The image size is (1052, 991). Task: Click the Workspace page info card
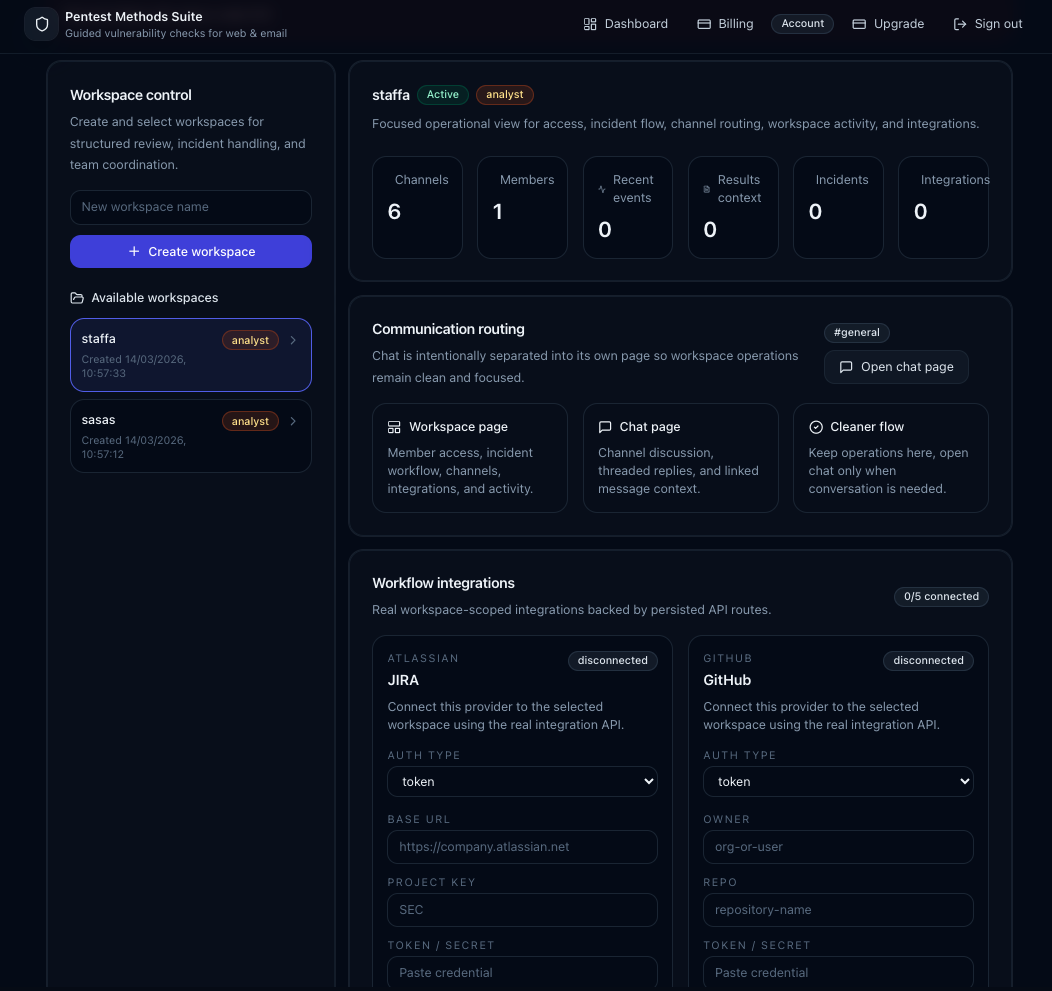470,458
